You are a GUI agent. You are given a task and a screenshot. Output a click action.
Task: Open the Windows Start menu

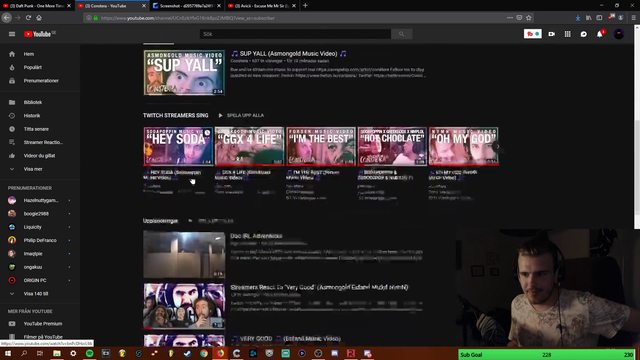[x=8, y=353]
